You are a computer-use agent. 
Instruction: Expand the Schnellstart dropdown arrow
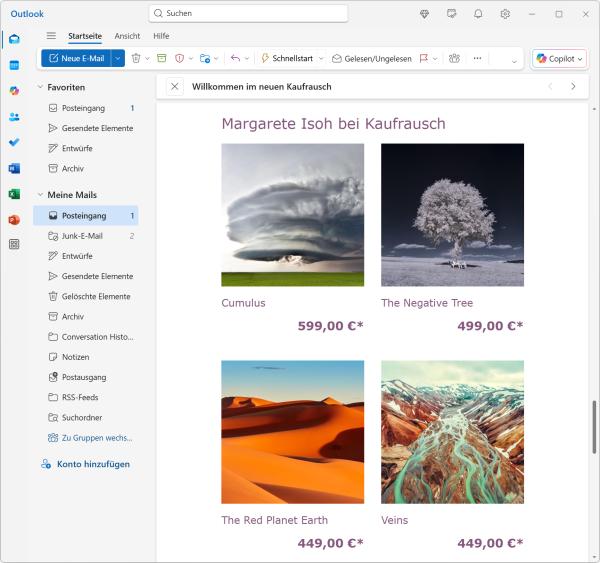tap(321, 59)
